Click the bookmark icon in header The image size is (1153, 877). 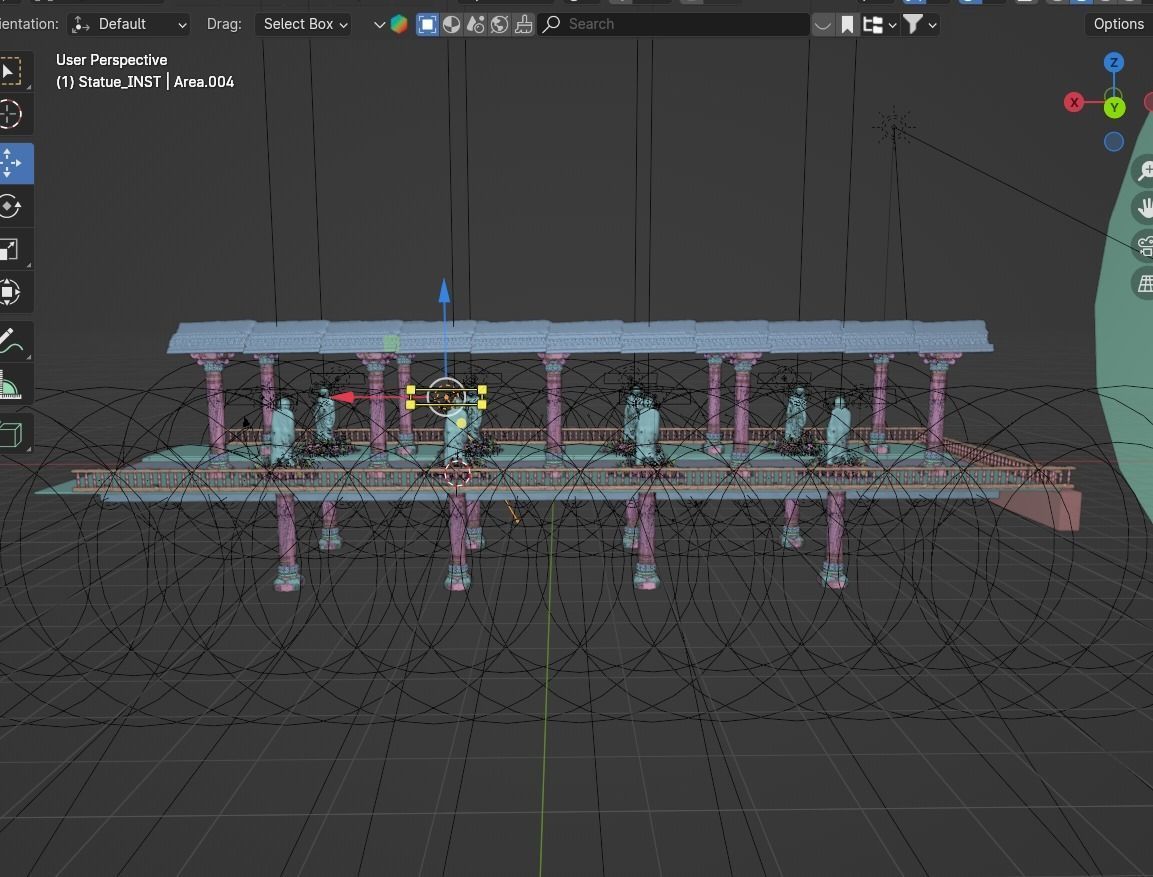coord(847,24)
